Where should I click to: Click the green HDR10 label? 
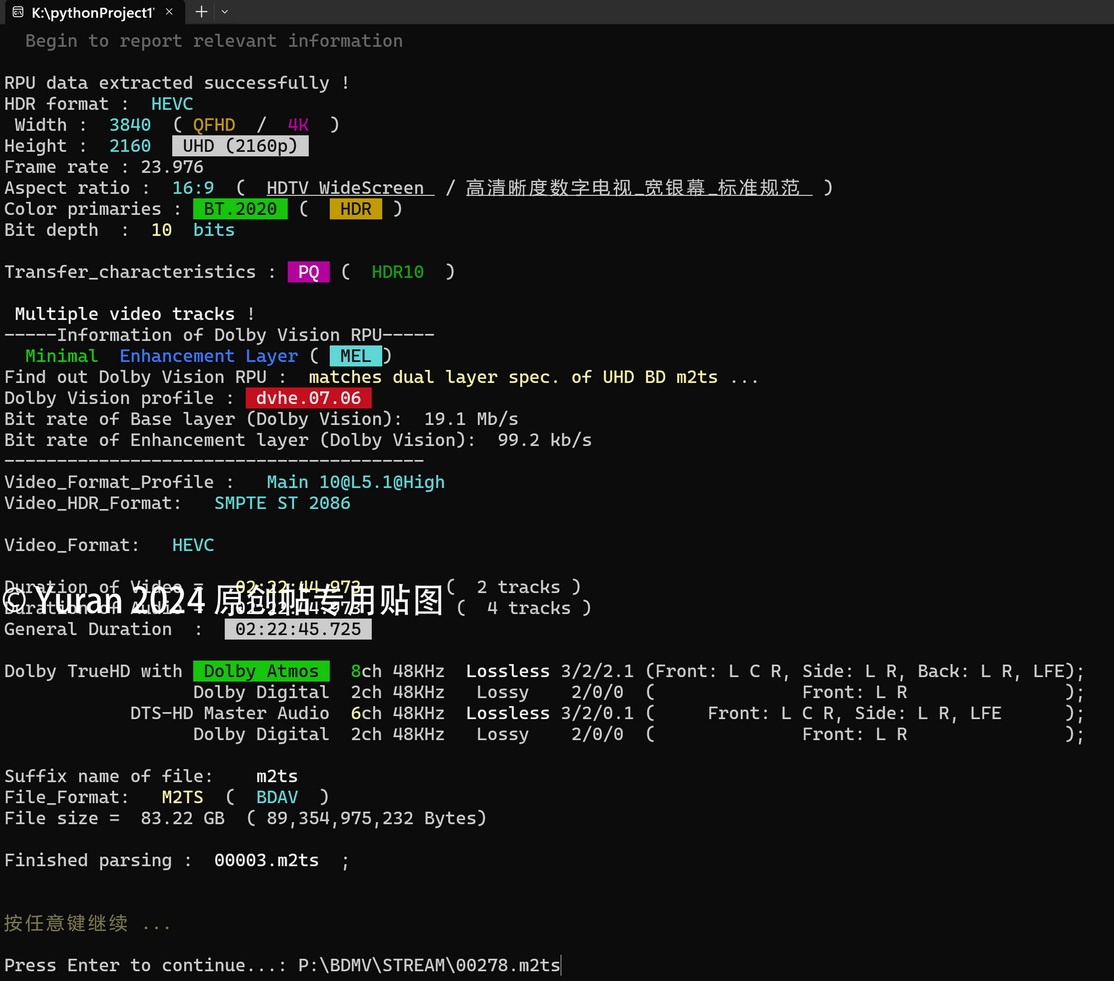pyautogui.click(x=397, y=272)
